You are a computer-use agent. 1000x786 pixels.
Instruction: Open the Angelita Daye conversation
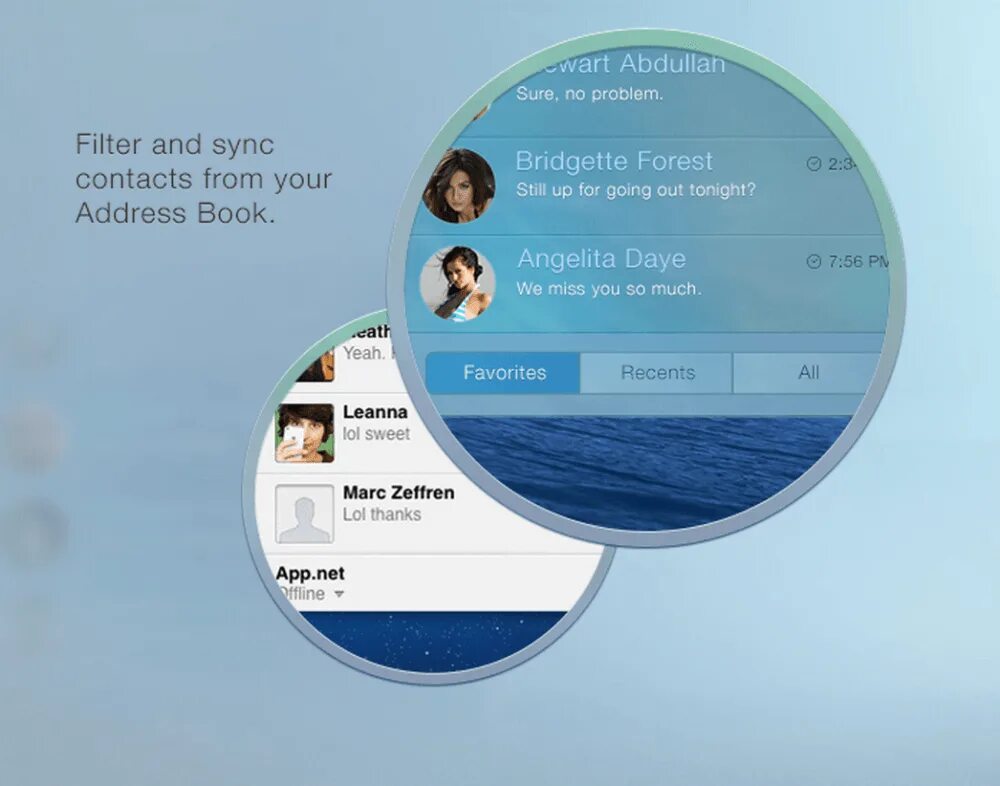tap(647, 283)
